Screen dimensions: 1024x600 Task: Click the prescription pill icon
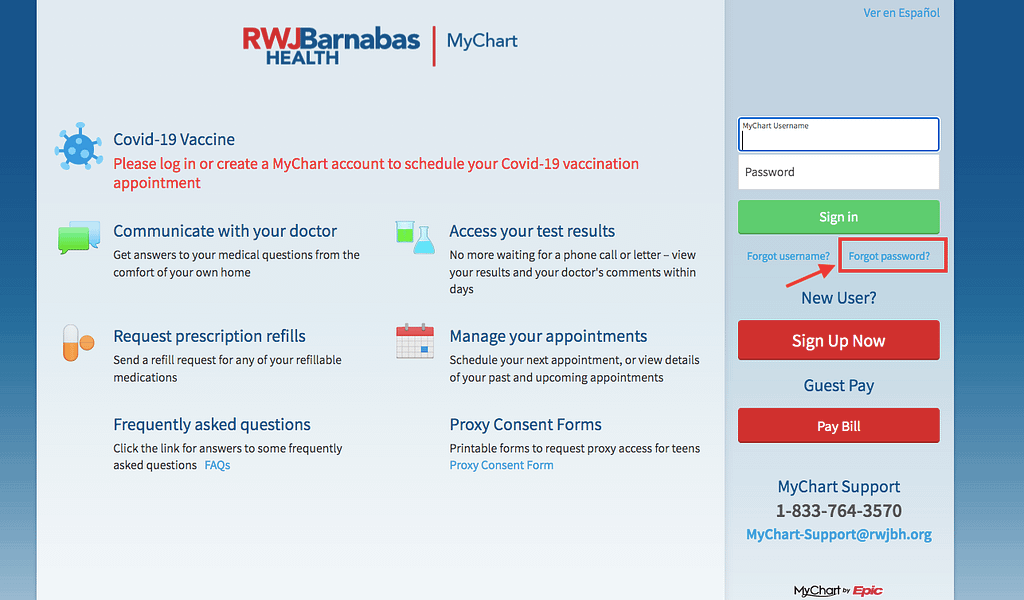[x=78, y=342]
